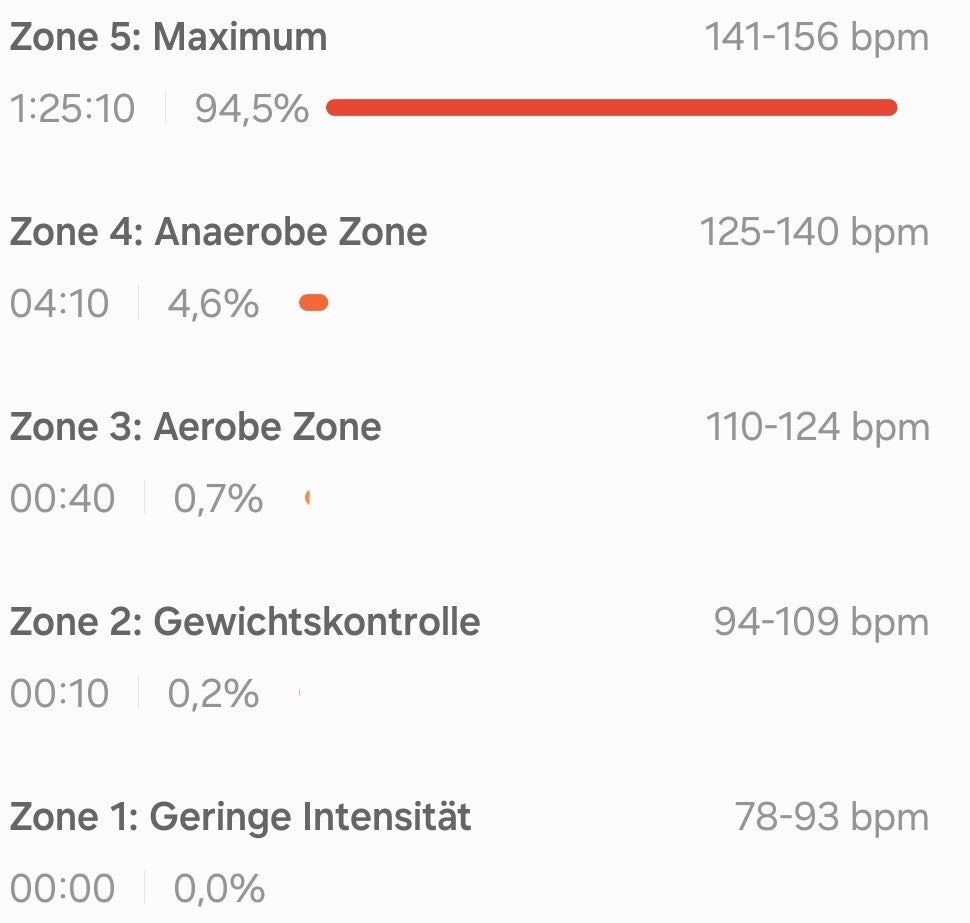This screenshot has height=923, width=970.
Task: Click the red Zone 5 Maximum bar
Action: 611,108
